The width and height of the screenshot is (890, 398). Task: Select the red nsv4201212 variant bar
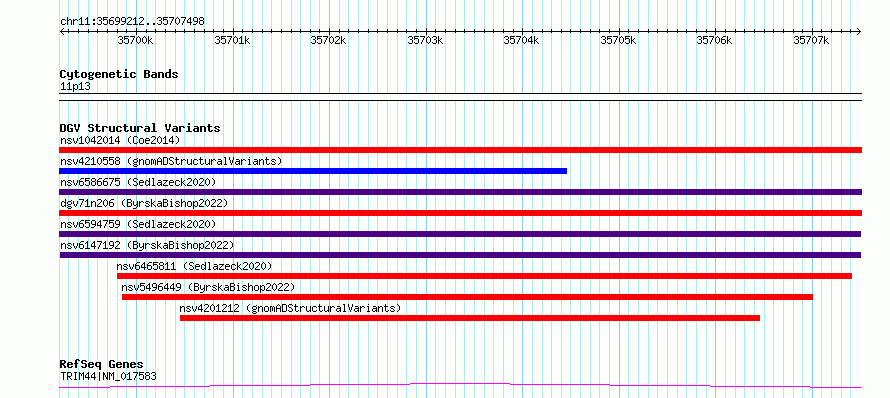[x=470, y=318]
